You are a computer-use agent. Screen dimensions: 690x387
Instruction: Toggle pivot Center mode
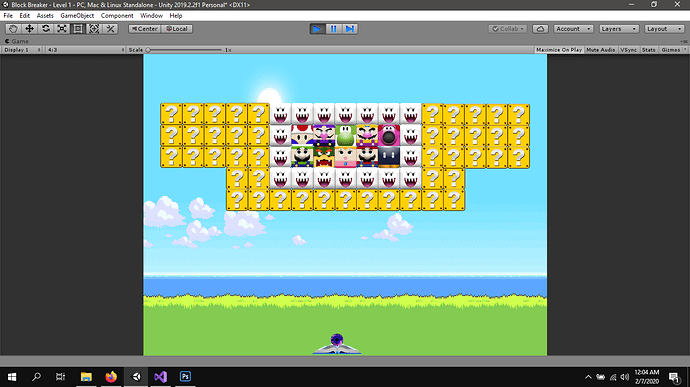point(144,29)
